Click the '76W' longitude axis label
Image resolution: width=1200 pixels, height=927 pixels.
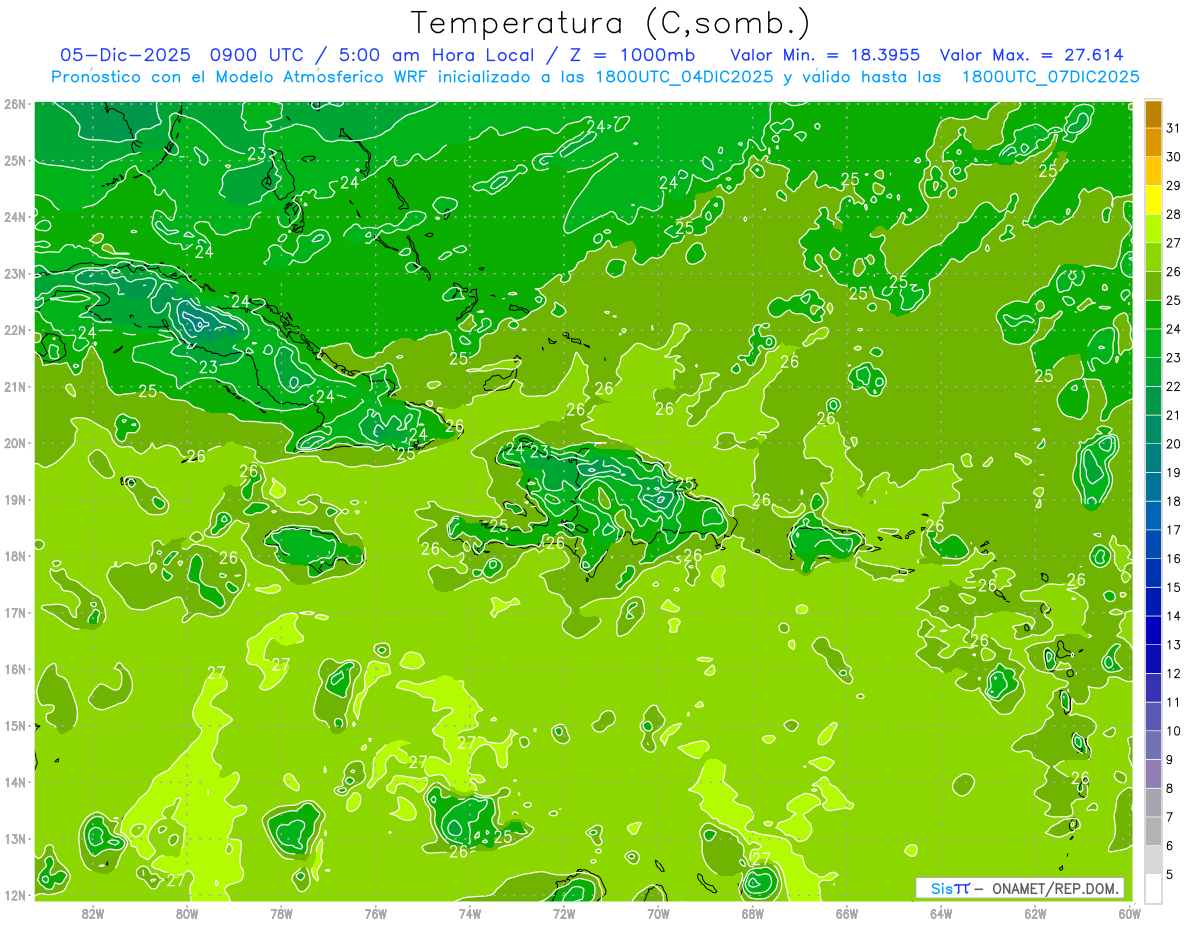375,913
